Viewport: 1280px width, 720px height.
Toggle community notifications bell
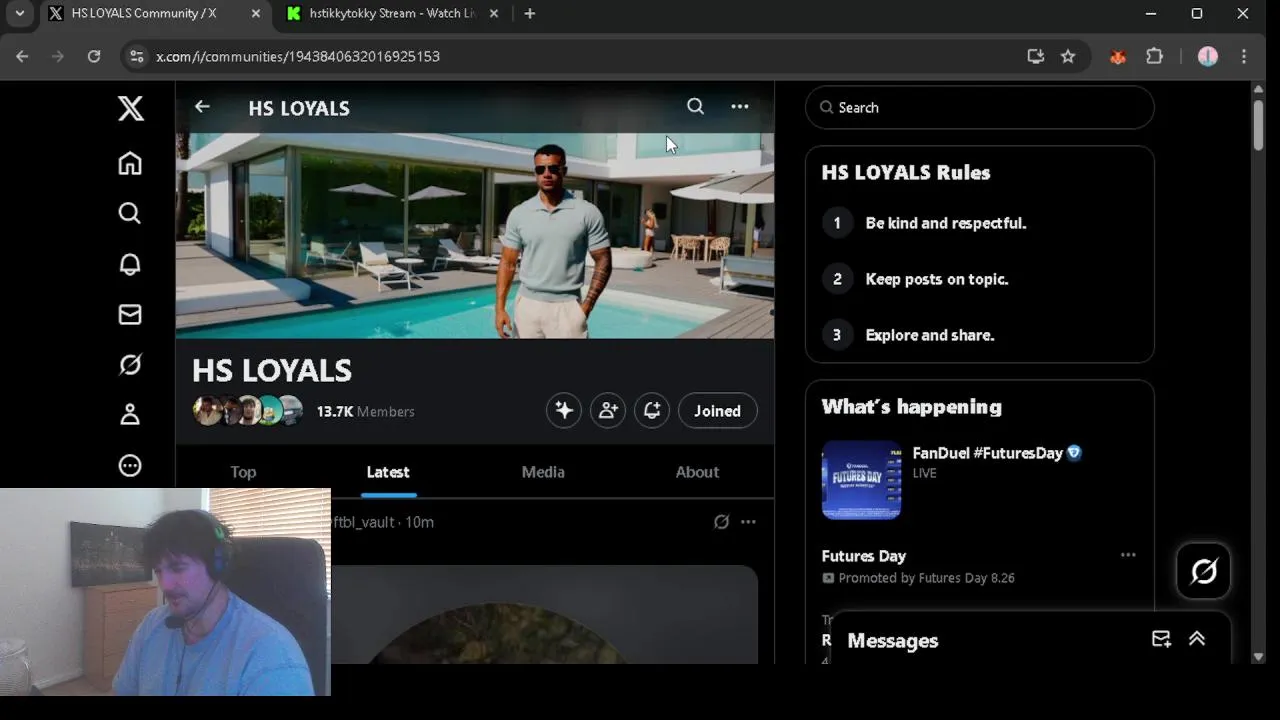point(652,410)
